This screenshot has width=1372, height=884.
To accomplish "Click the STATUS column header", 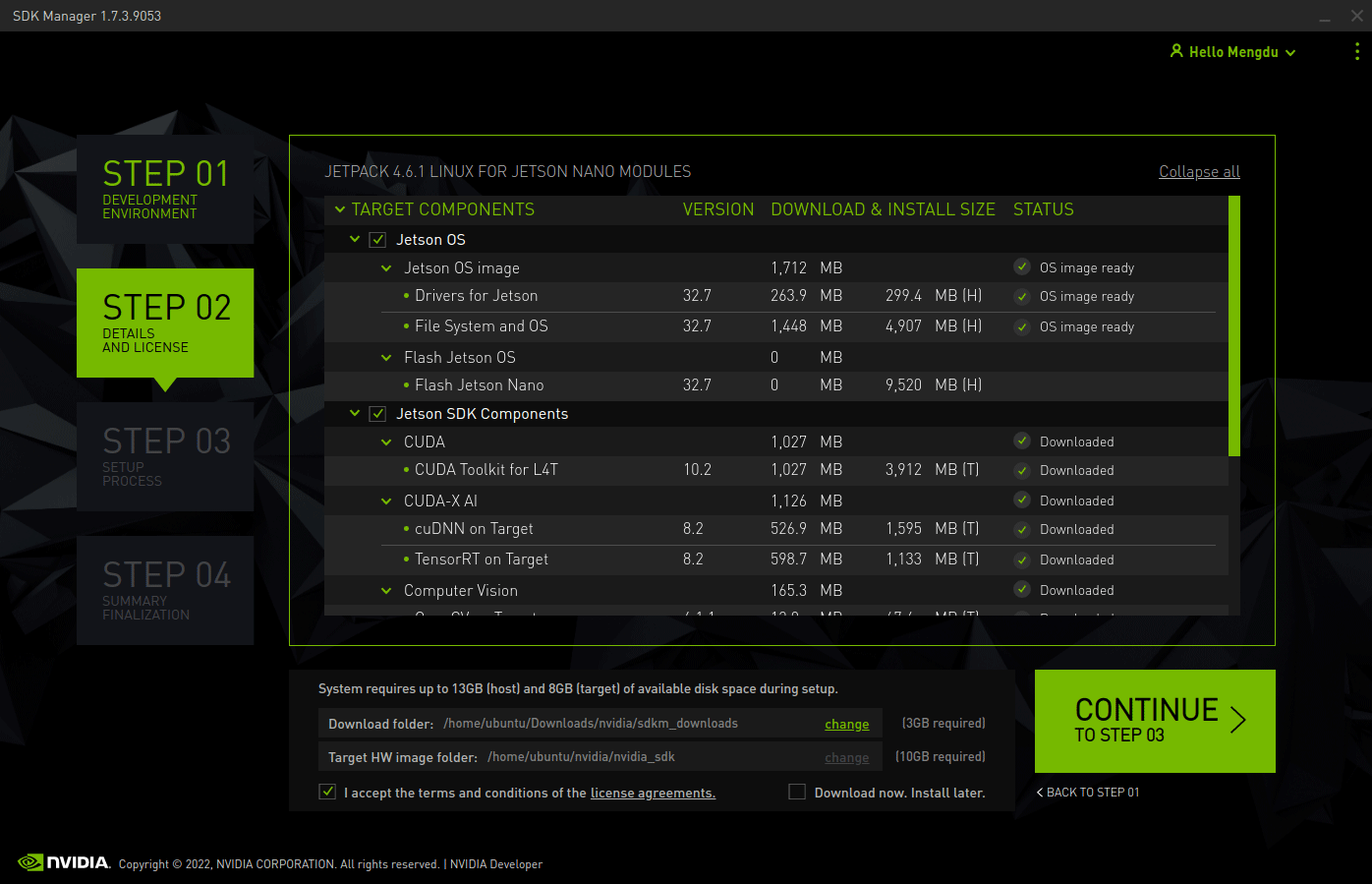I will coord(1044,209).
